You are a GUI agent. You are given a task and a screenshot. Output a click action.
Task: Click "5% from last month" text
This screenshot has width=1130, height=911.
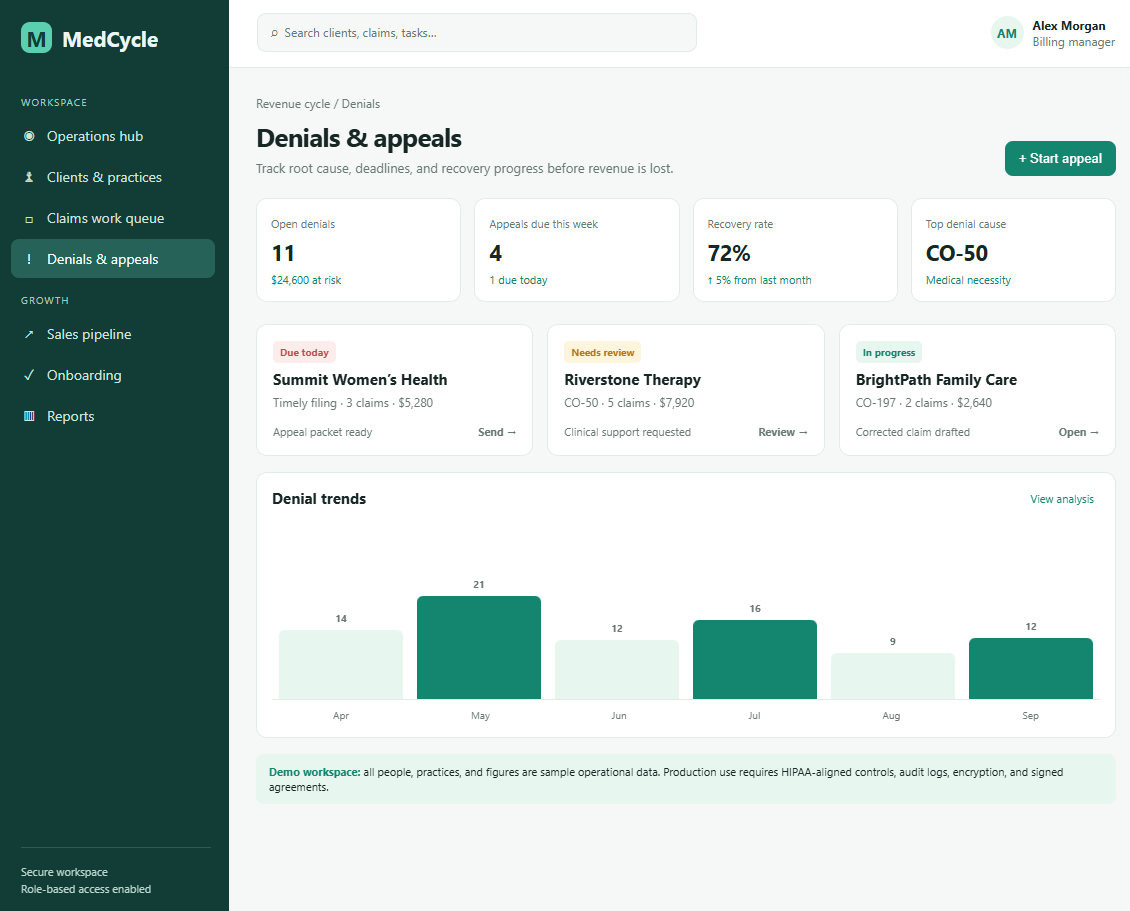(x=763, y=280)
